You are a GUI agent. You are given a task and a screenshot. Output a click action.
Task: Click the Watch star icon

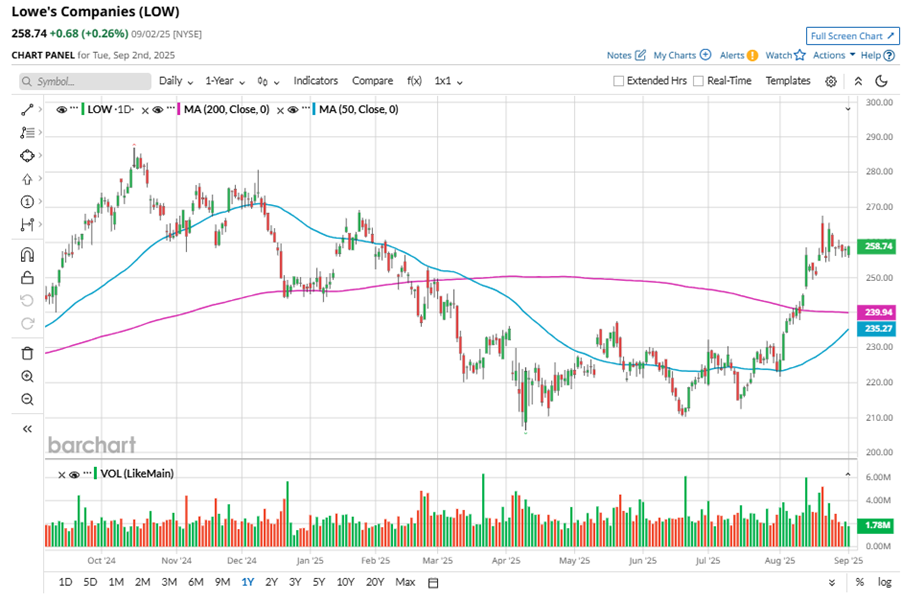(x=800, y=55)
